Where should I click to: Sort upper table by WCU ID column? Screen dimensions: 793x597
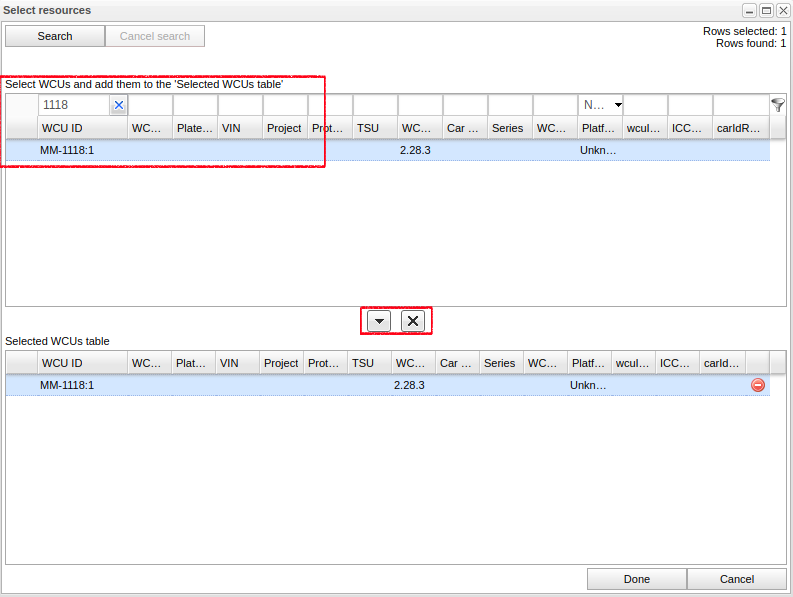click(x=82, y=128)
